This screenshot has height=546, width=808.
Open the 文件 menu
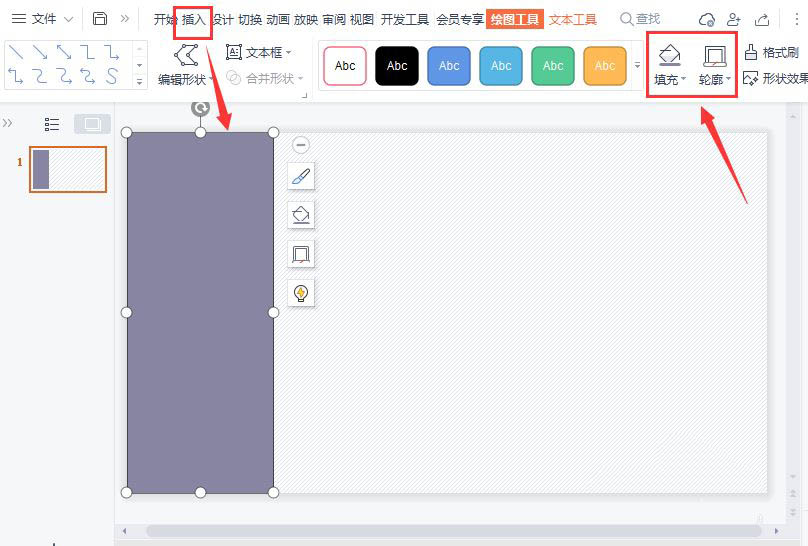pos(42,19)
